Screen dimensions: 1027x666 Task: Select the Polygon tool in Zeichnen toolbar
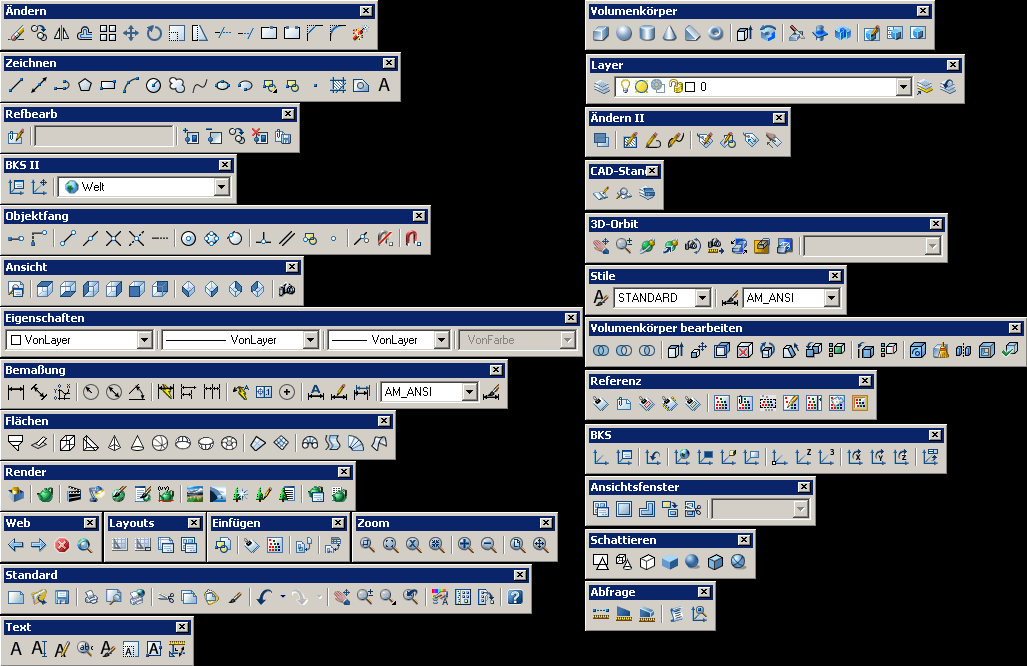point(85,86)
